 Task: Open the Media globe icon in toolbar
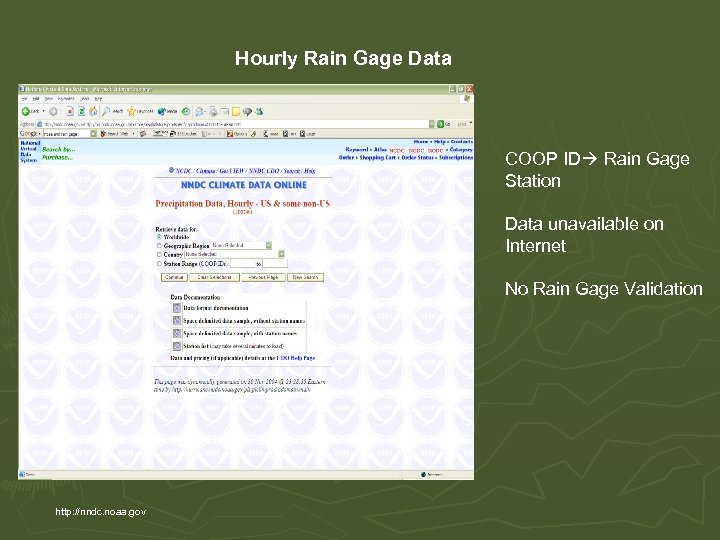[162, 111]
